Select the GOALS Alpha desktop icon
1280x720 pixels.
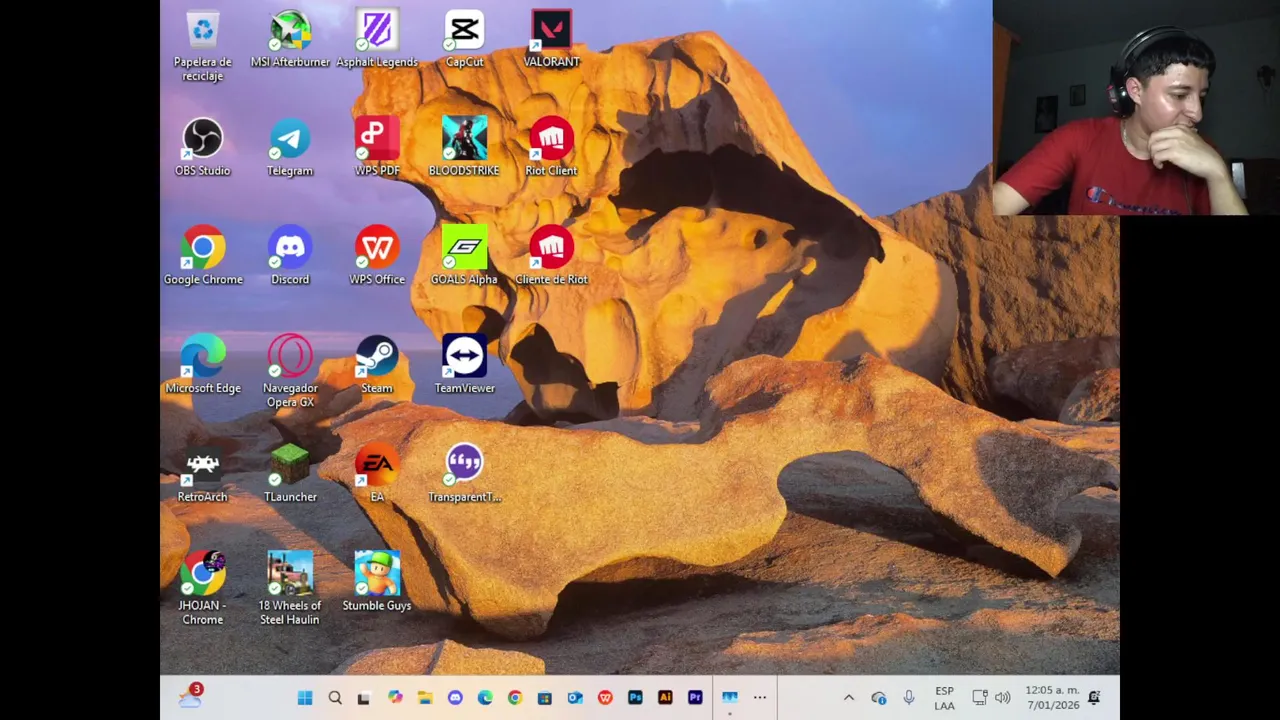click(x=464, y=257)
